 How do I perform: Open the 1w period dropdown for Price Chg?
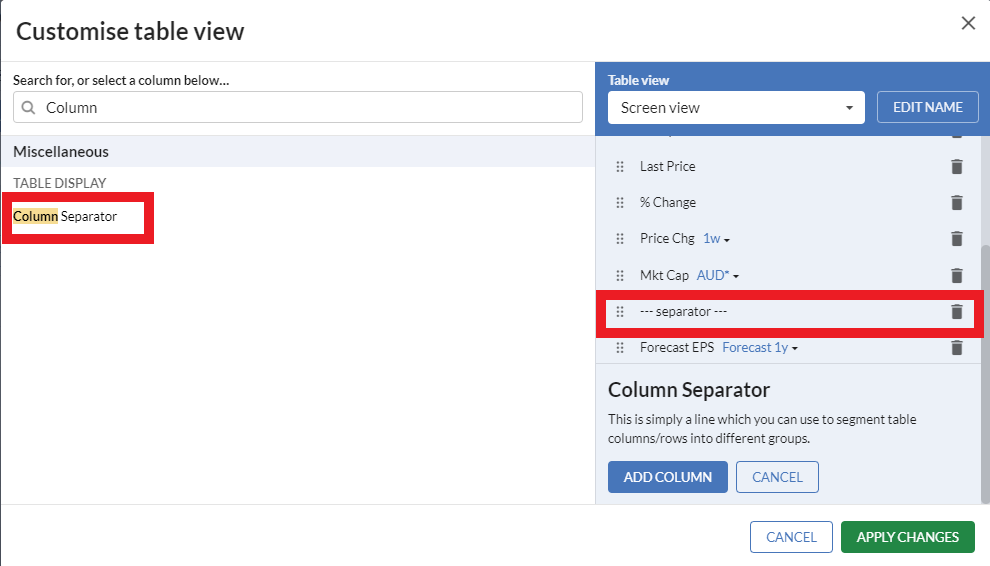pos(717,239)
